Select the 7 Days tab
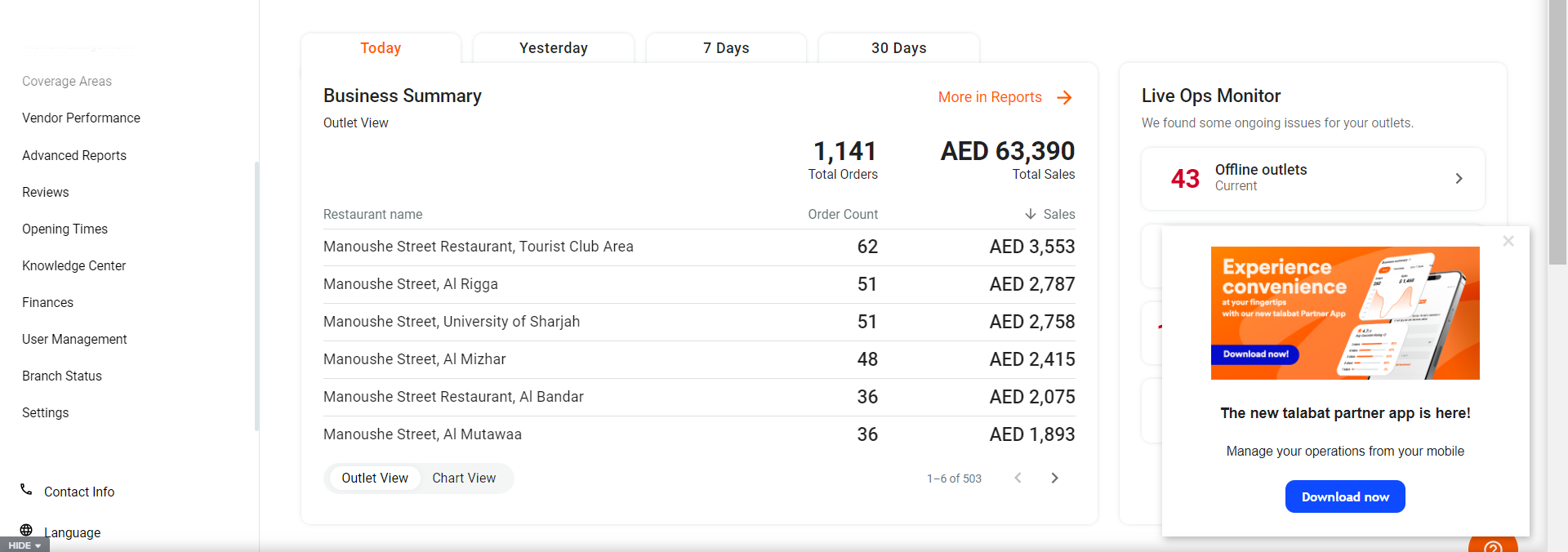 coord(726,48)
